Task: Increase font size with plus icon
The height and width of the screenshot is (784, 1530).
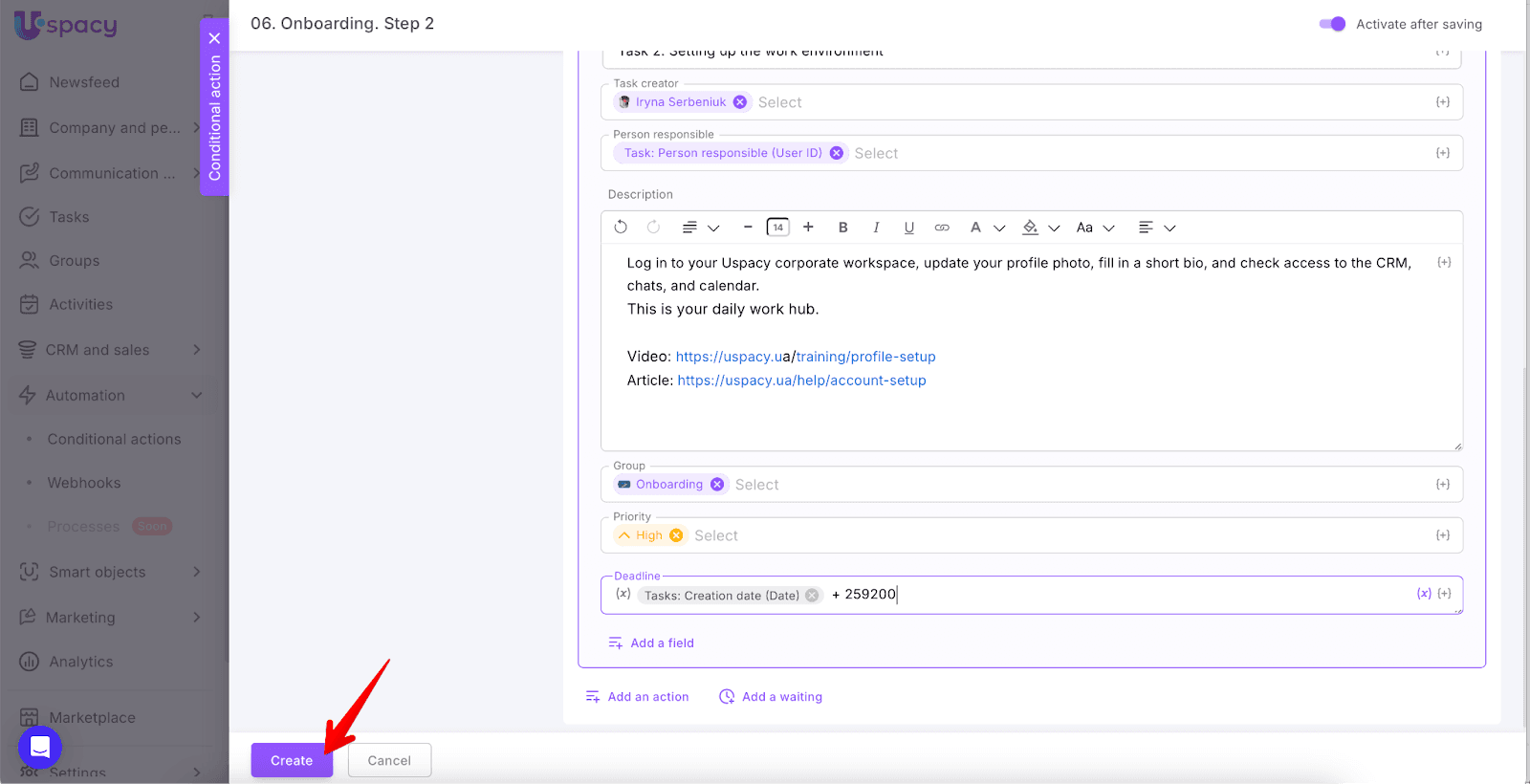Action: (x=808, y=228)
